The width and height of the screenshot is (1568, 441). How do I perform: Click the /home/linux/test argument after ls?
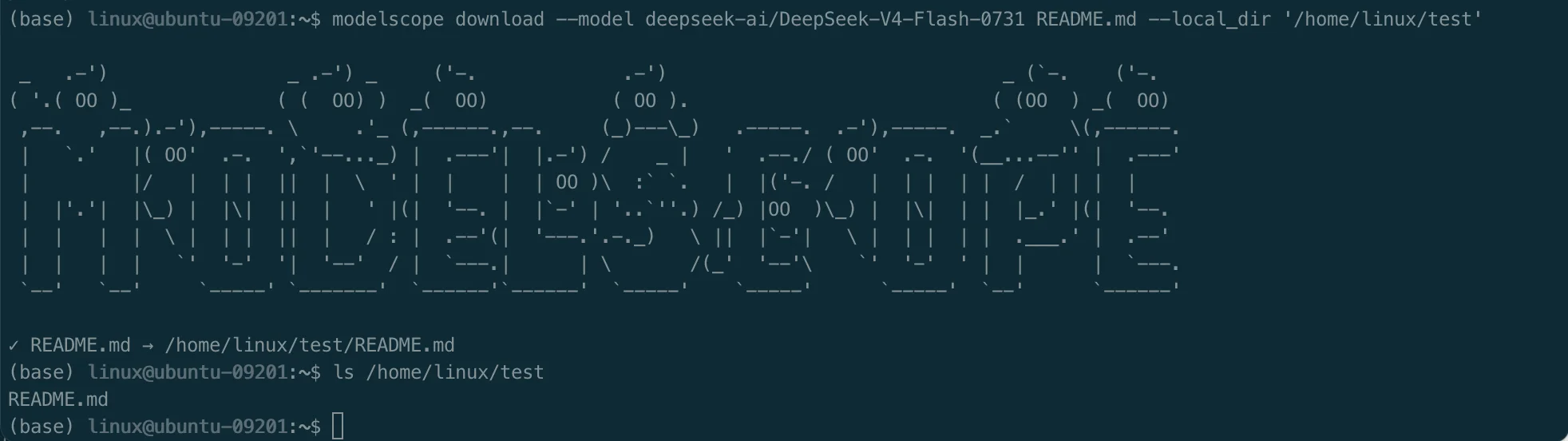click(x=455, y=372)
